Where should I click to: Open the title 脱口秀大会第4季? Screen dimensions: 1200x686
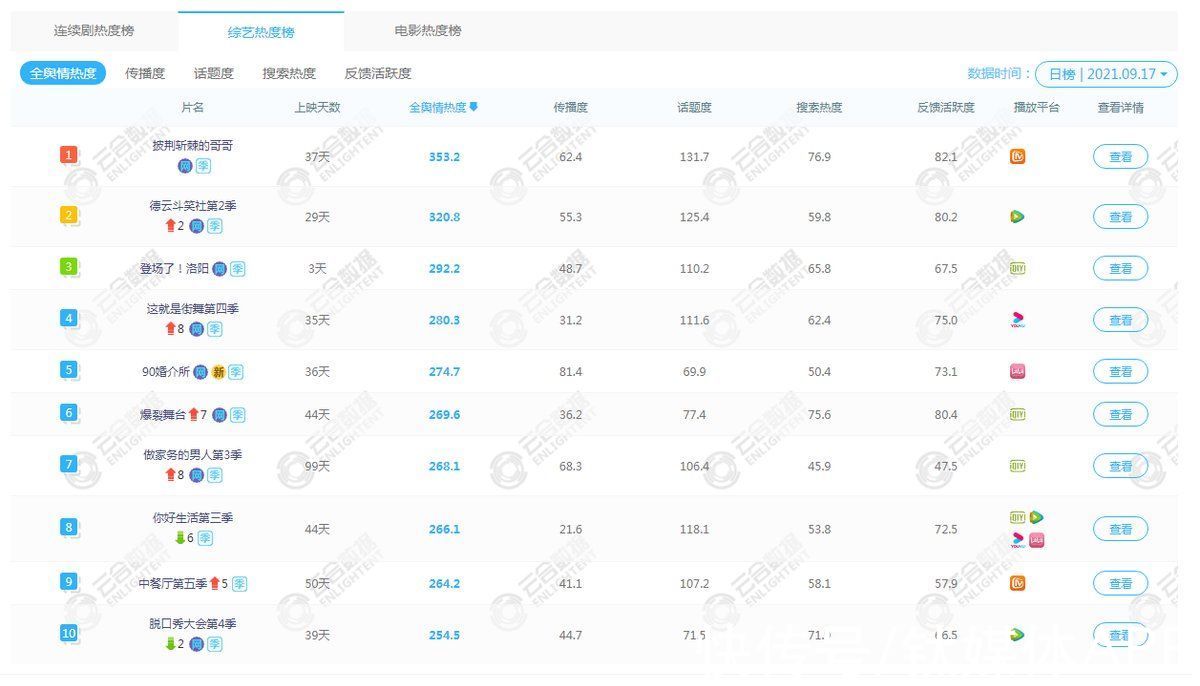tap(192, 624)
